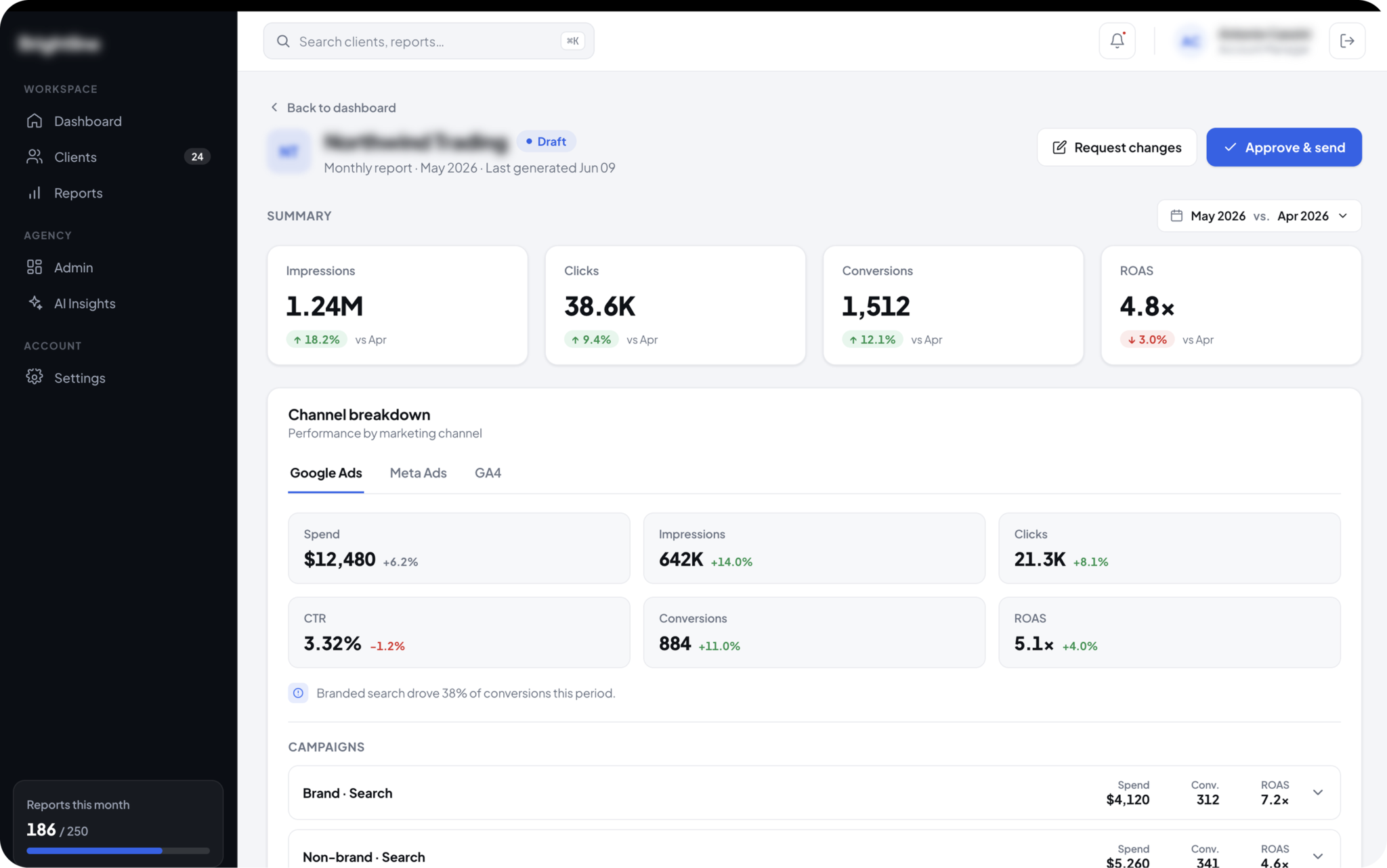The image size is (1387, 868).
Task: Click the Command-K shortcut badge
Action: coord(572,41)
